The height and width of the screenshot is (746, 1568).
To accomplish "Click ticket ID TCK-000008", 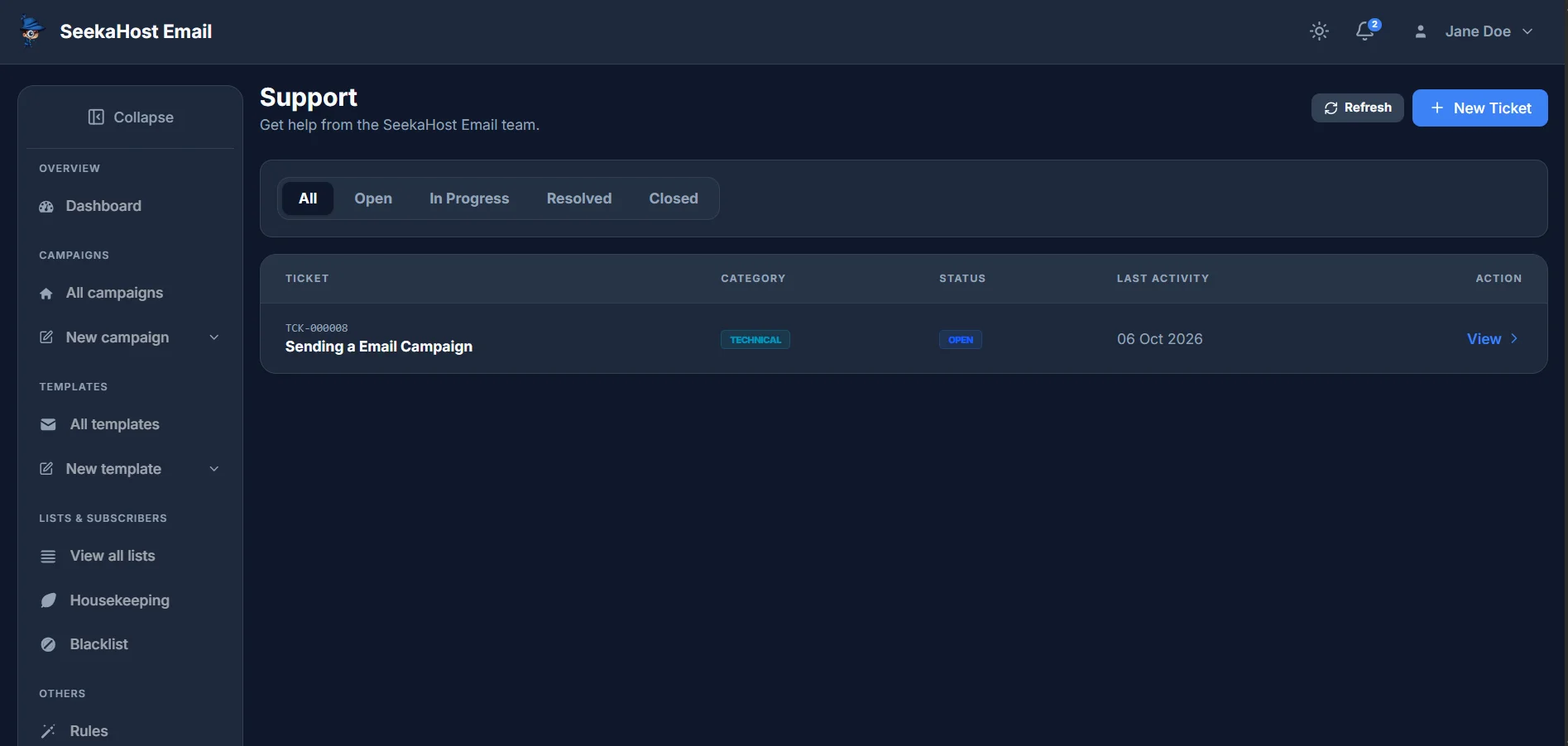I will click(316, 328).
